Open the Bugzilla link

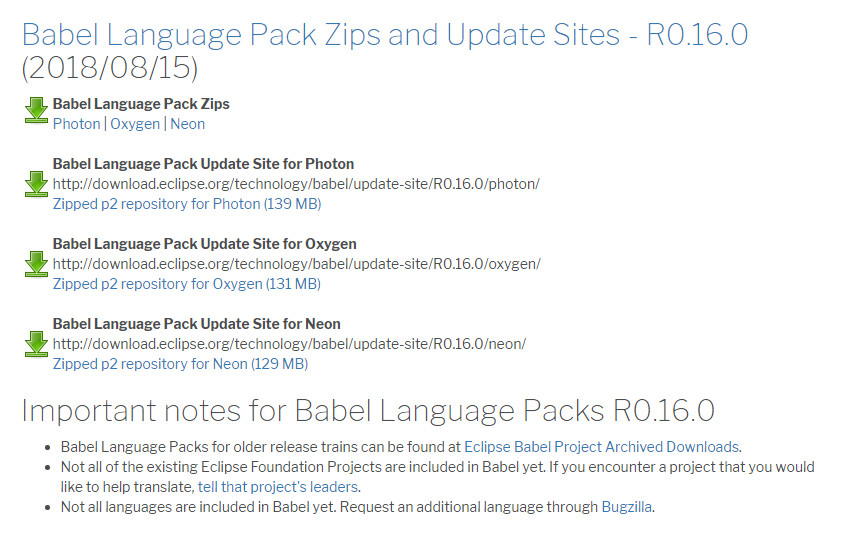tap(626, 507)
